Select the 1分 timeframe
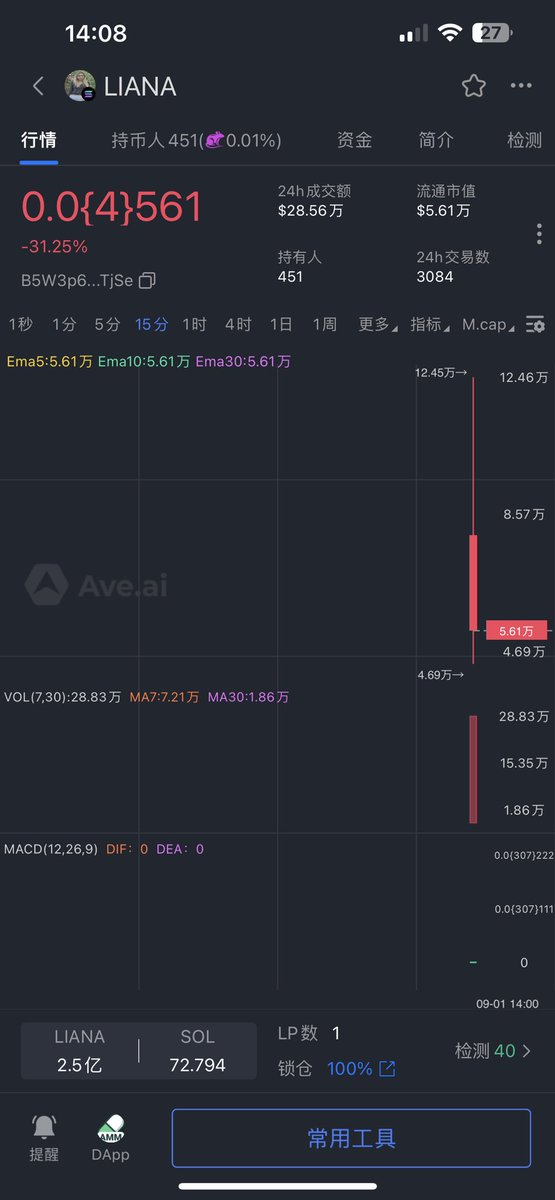 64,324
